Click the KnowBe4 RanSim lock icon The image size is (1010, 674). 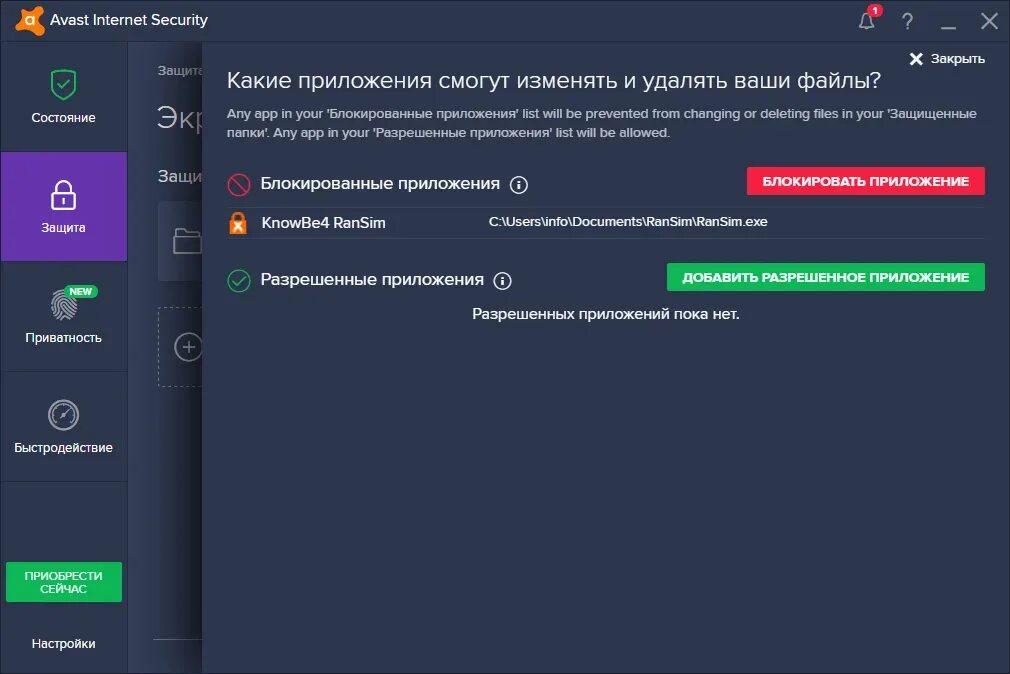tap(238, 223)
